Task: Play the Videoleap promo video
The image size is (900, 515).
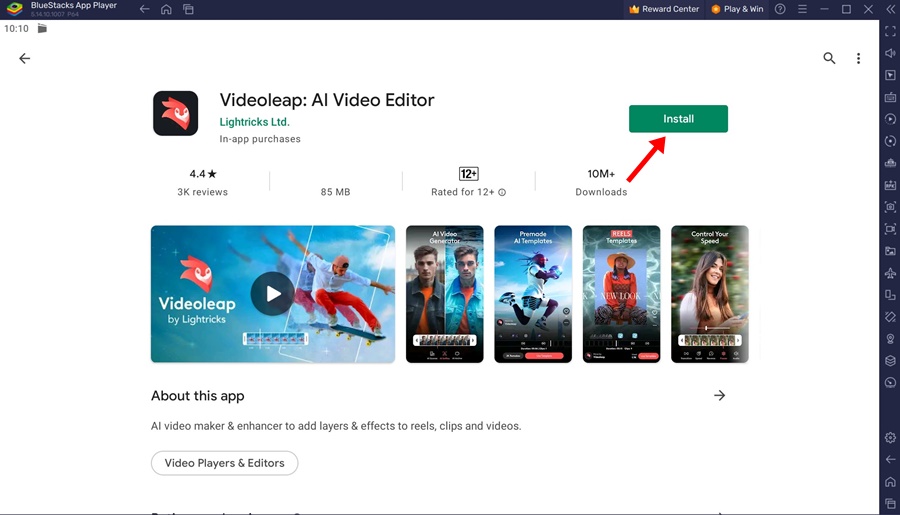Action: pos(273,294)
